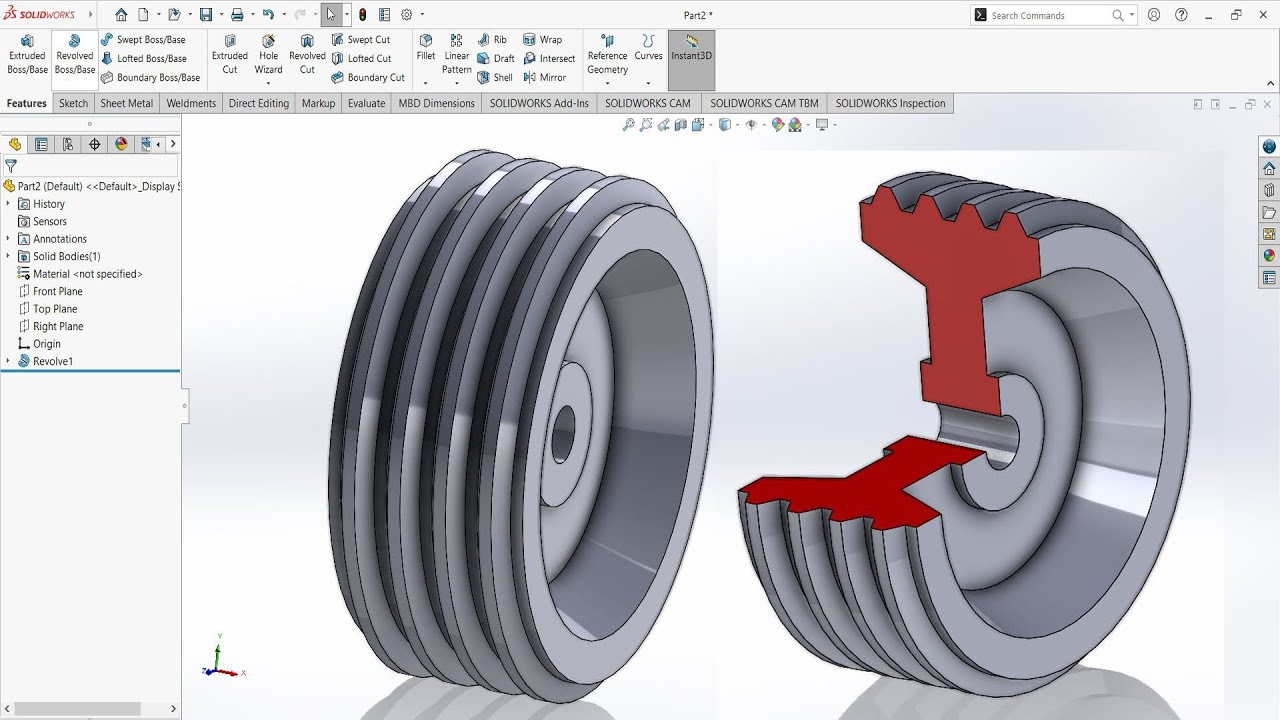Viewport: 1280px width, 720px height.
Task: Expand the History tree node
Action: [x=8, y=204]
